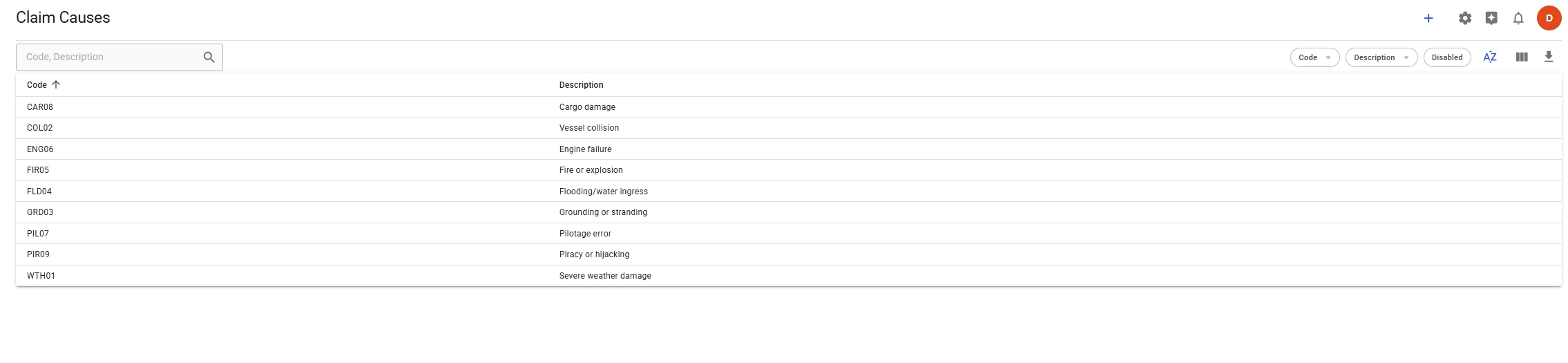Screen dimensions: 1568x363
Task: Open settings via the gear icon
Action: pos(1464,19)
